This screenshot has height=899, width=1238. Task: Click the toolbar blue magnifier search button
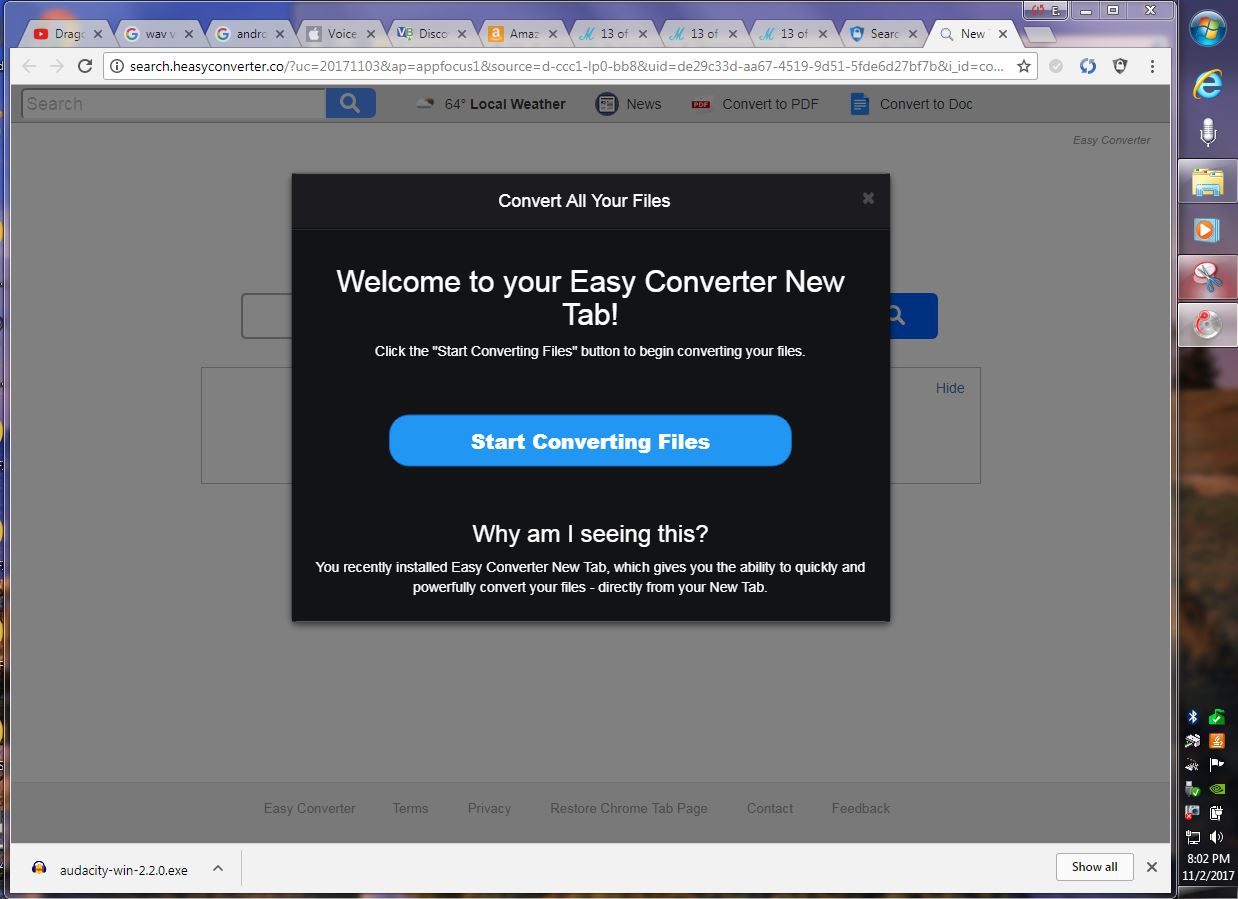coord(350,104)
